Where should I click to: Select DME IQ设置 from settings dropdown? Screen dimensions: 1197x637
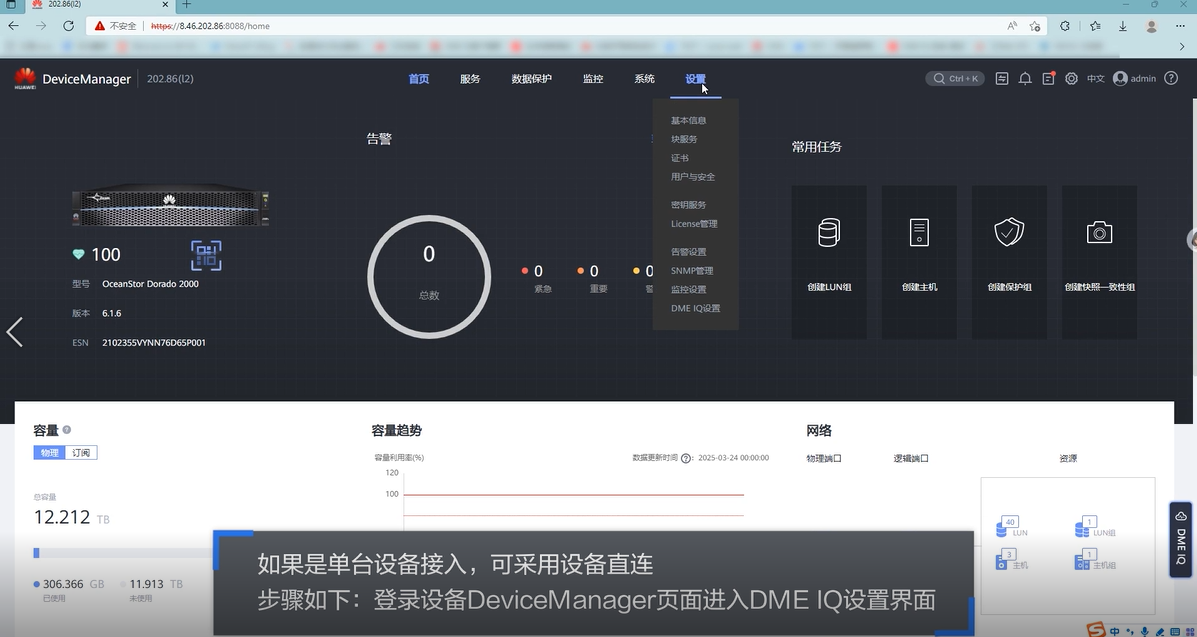coord(695,309)
